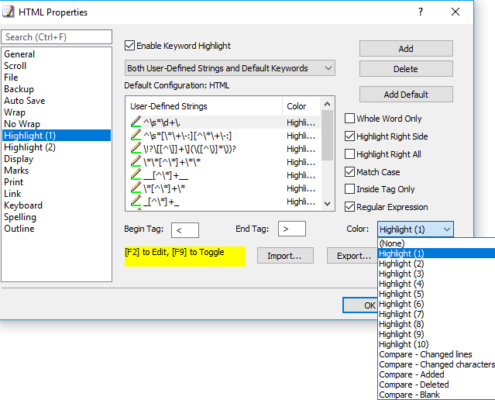Click the pencil icon beside _[^\*]+_ string

coord(136,201)
